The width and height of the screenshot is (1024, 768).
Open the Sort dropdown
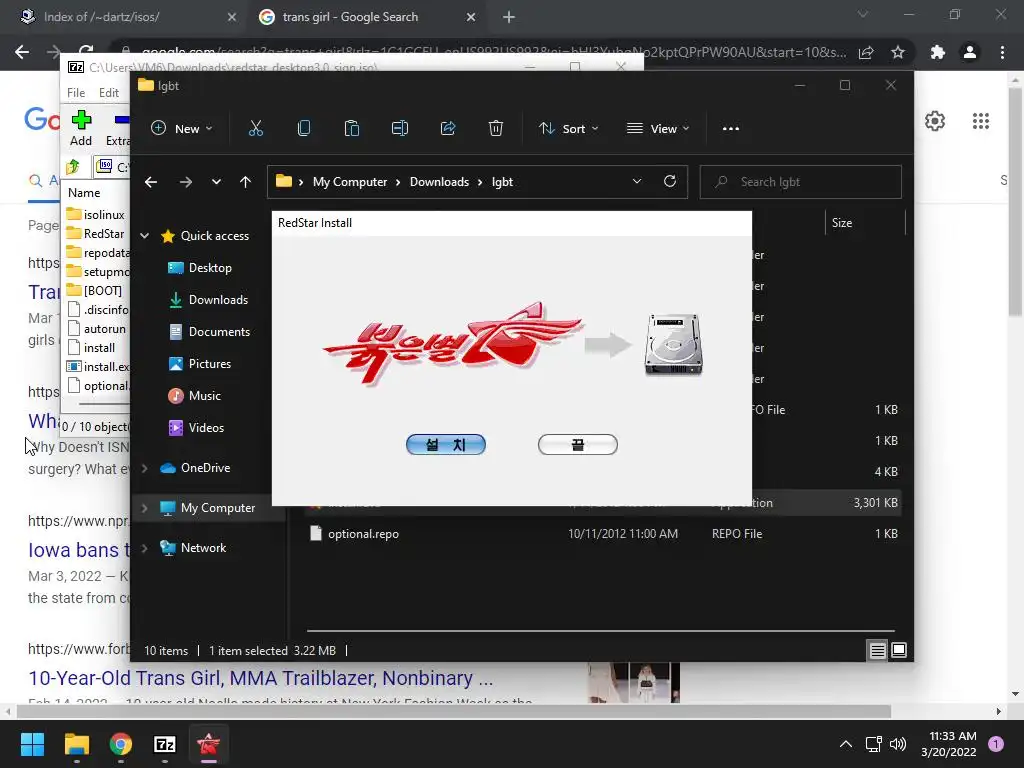568,129
